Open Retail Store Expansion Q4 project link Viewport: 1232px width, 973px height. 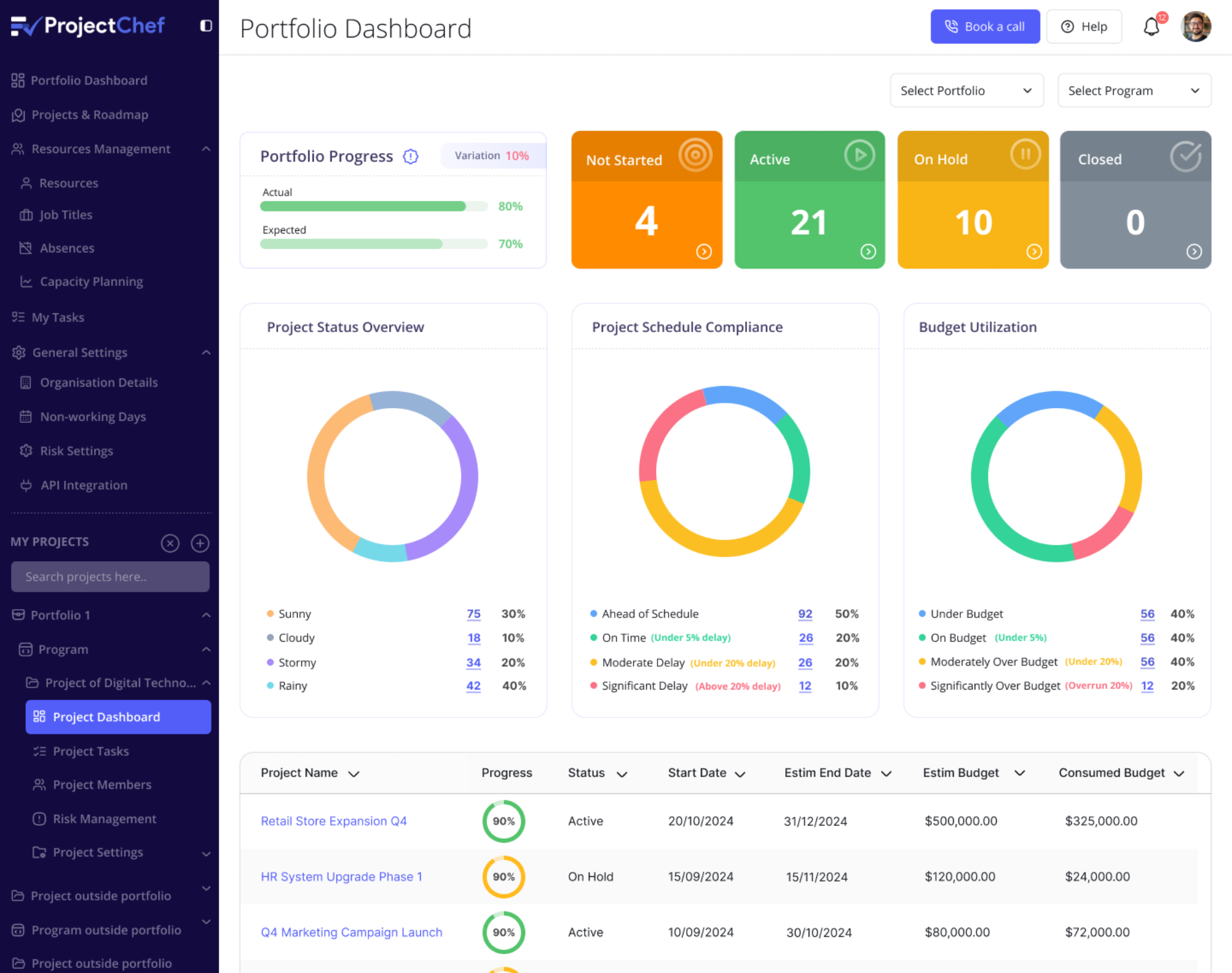tap(333, 821)
